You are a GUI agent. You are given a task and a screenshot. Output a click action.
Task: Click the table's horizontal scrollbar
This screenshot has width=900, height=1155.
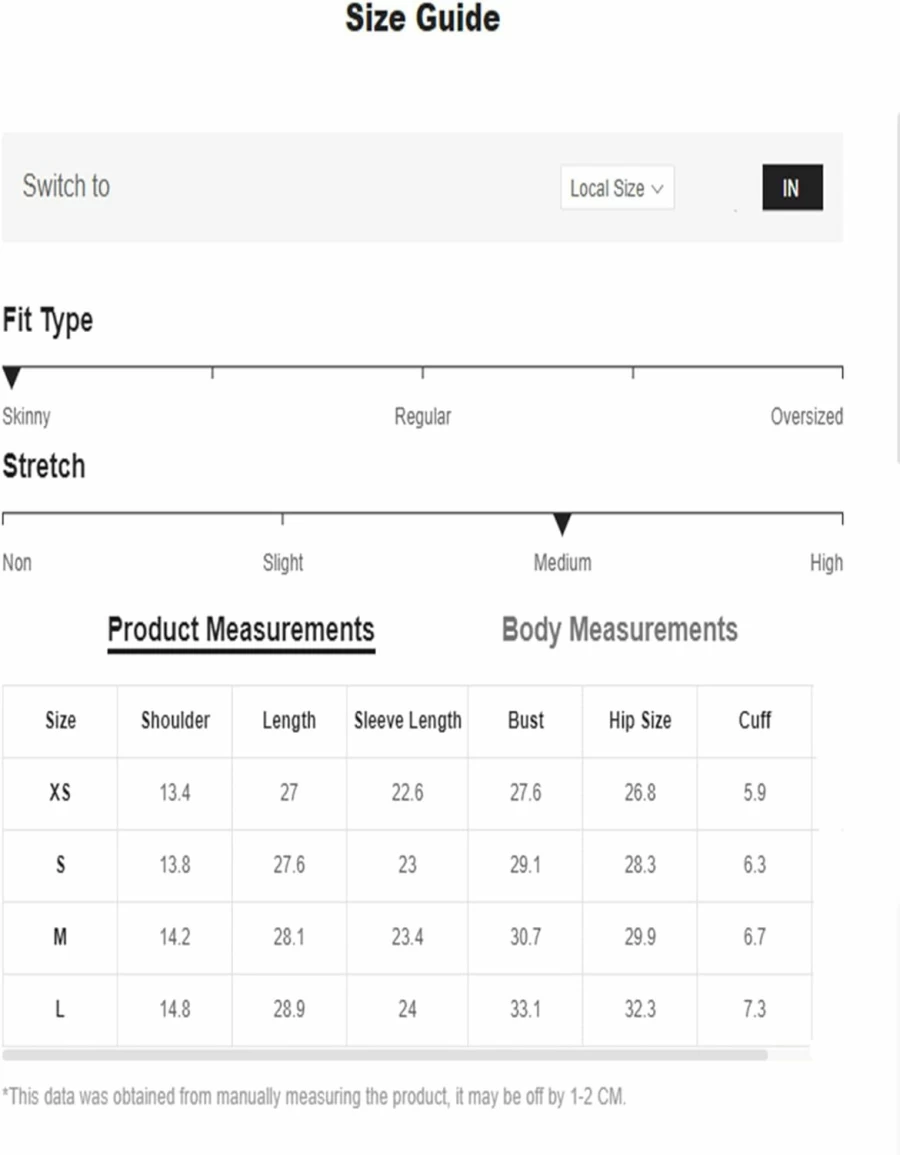click(385, 1055)
